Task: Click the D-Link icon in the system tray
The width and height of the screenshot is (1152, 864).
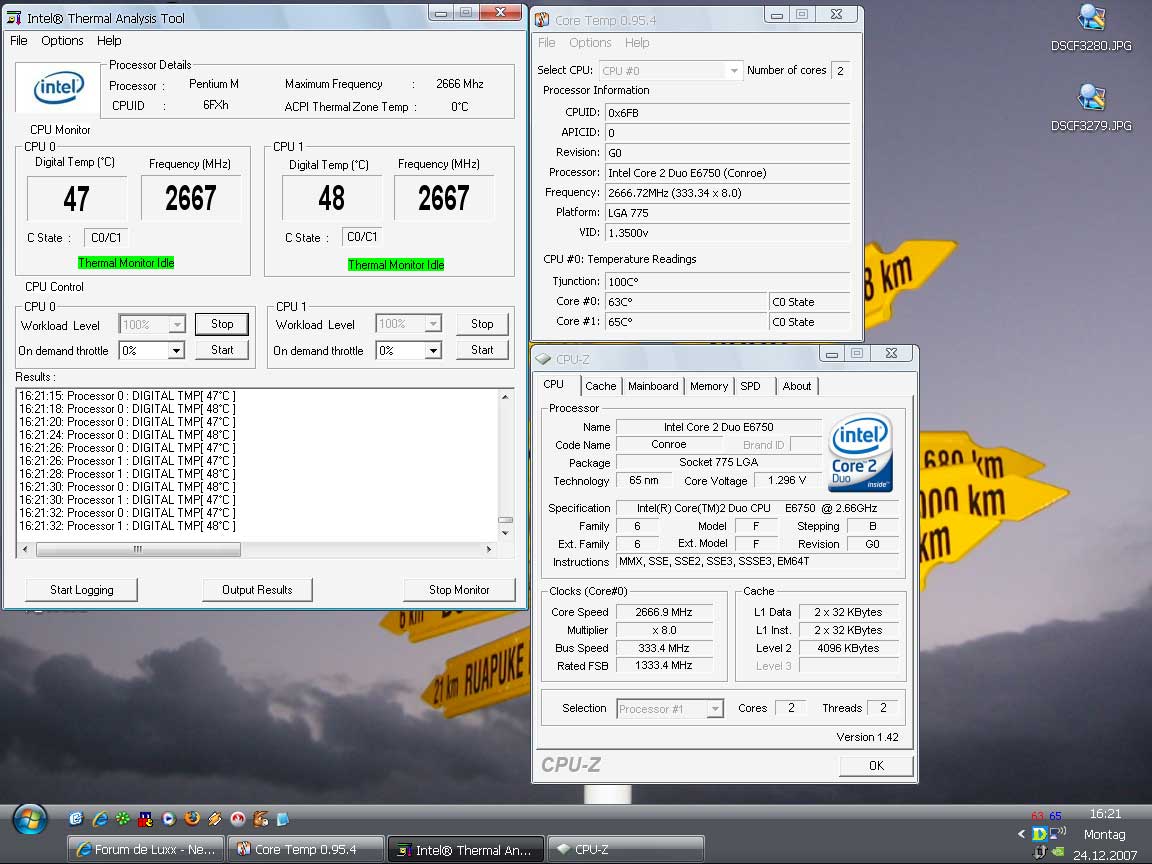Action: pos(1041,834)
